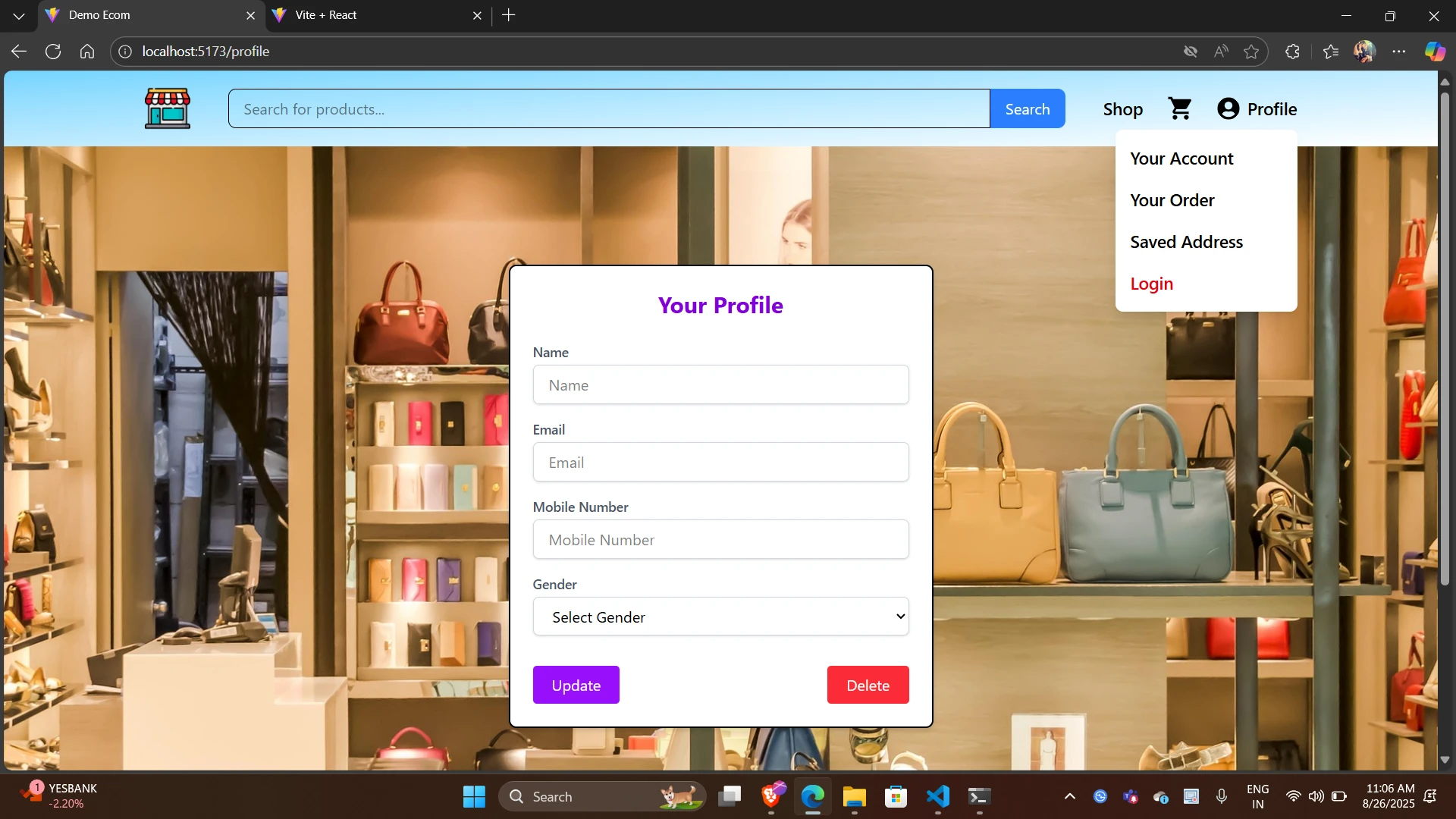Open Saved Address menu item
The width and height of the screenshot is (1456, 819).
click(1186, 242)
